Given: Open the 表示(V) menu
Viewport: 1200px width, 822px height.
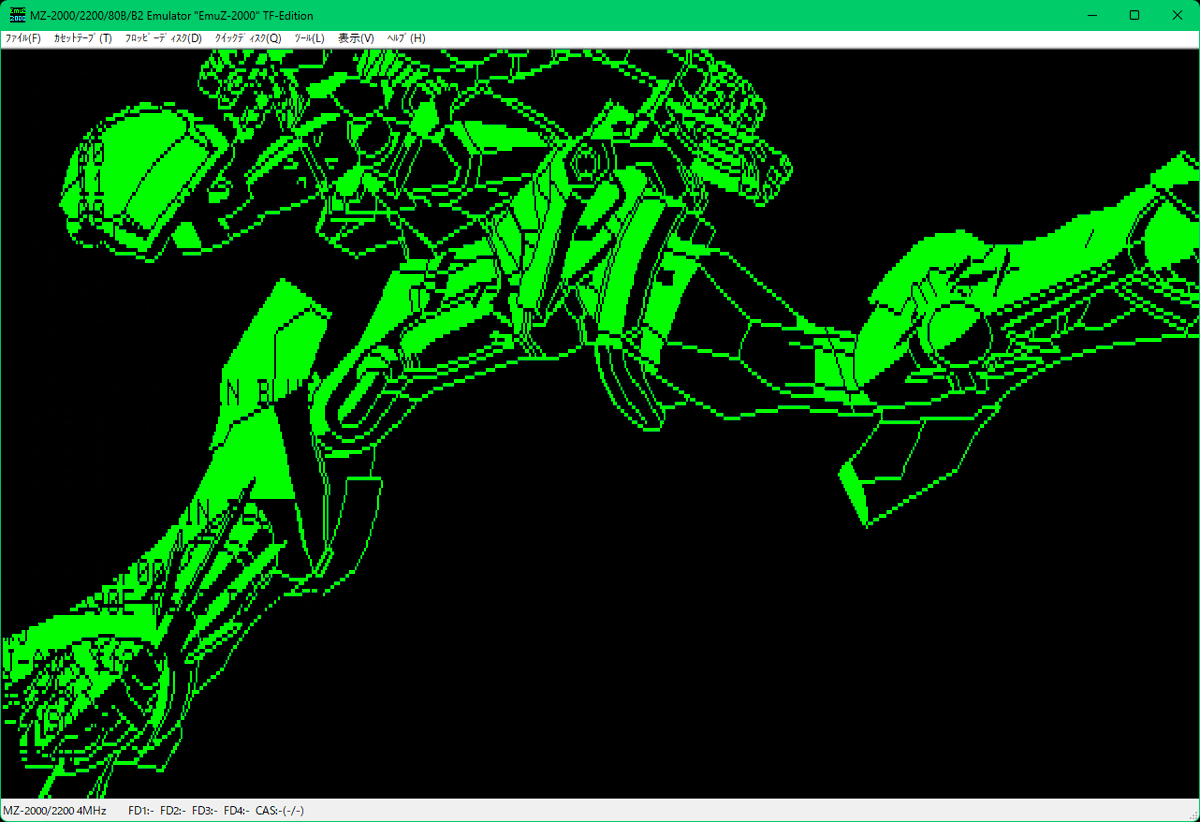Looking at the screenshot, I should 356,38.
